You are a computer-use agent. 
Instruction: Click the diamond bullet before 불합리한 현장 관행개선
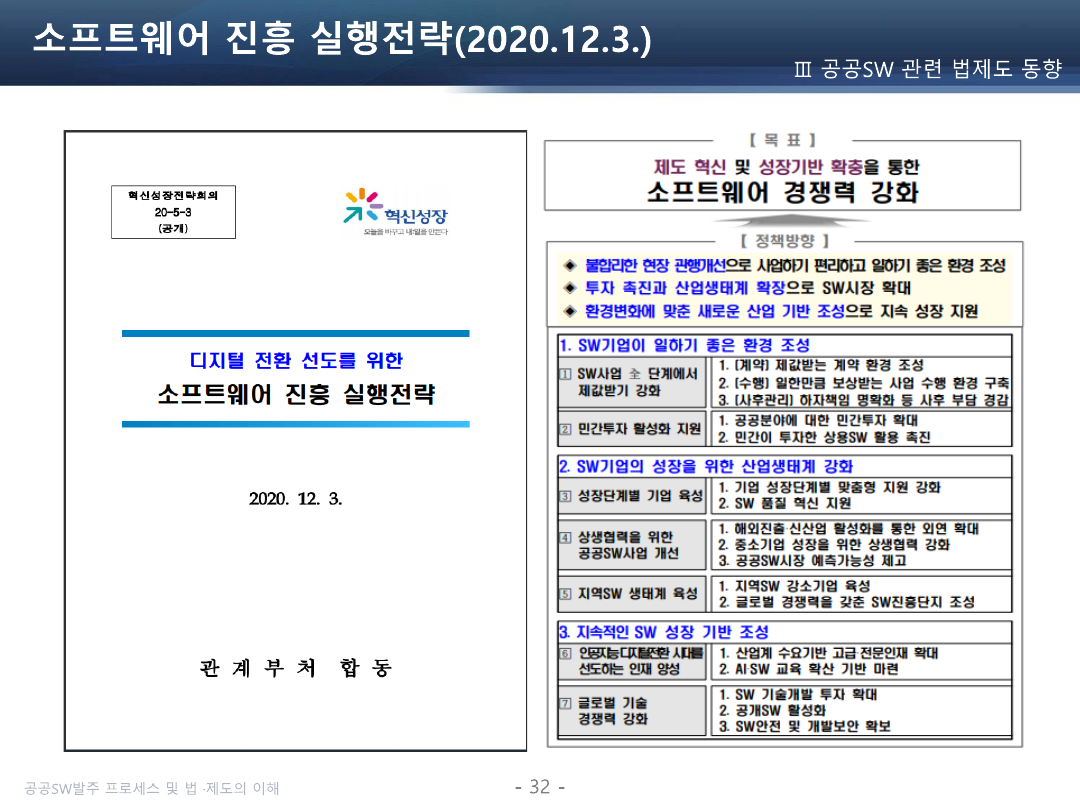click(570, 266)
